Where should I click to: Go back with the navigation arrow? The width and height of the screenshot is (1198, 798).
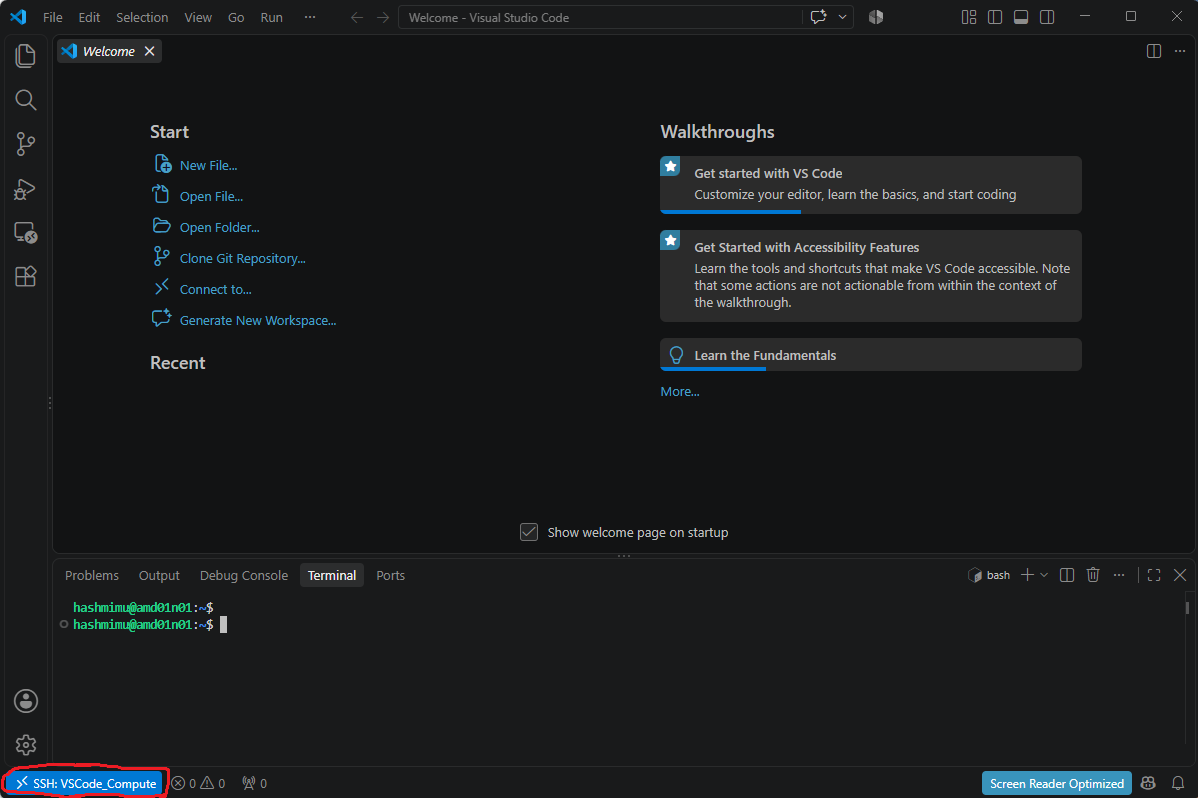[357, 17]
